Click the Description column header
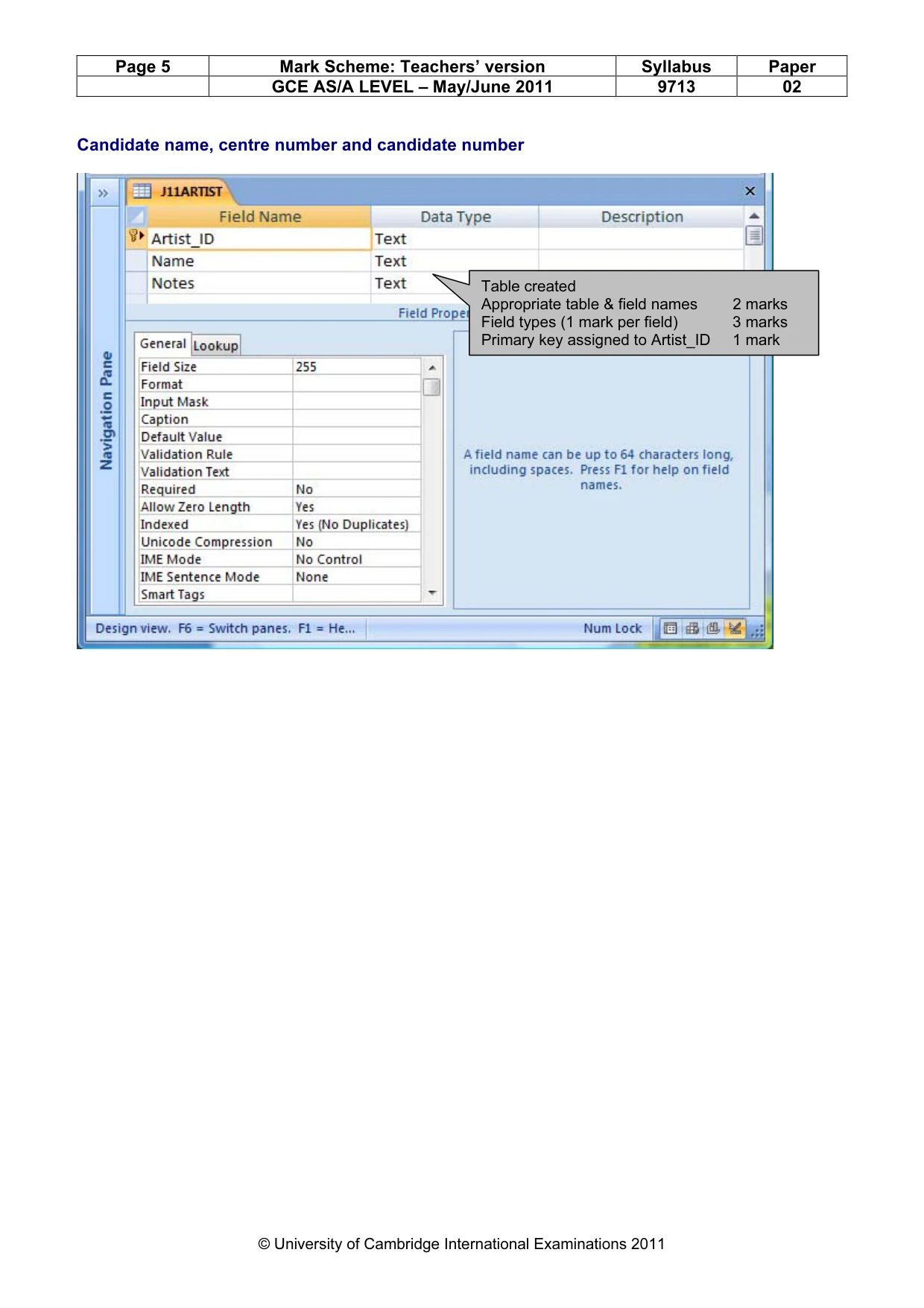The width and height of the screenshot is (924, 1308). coord(642,217)
